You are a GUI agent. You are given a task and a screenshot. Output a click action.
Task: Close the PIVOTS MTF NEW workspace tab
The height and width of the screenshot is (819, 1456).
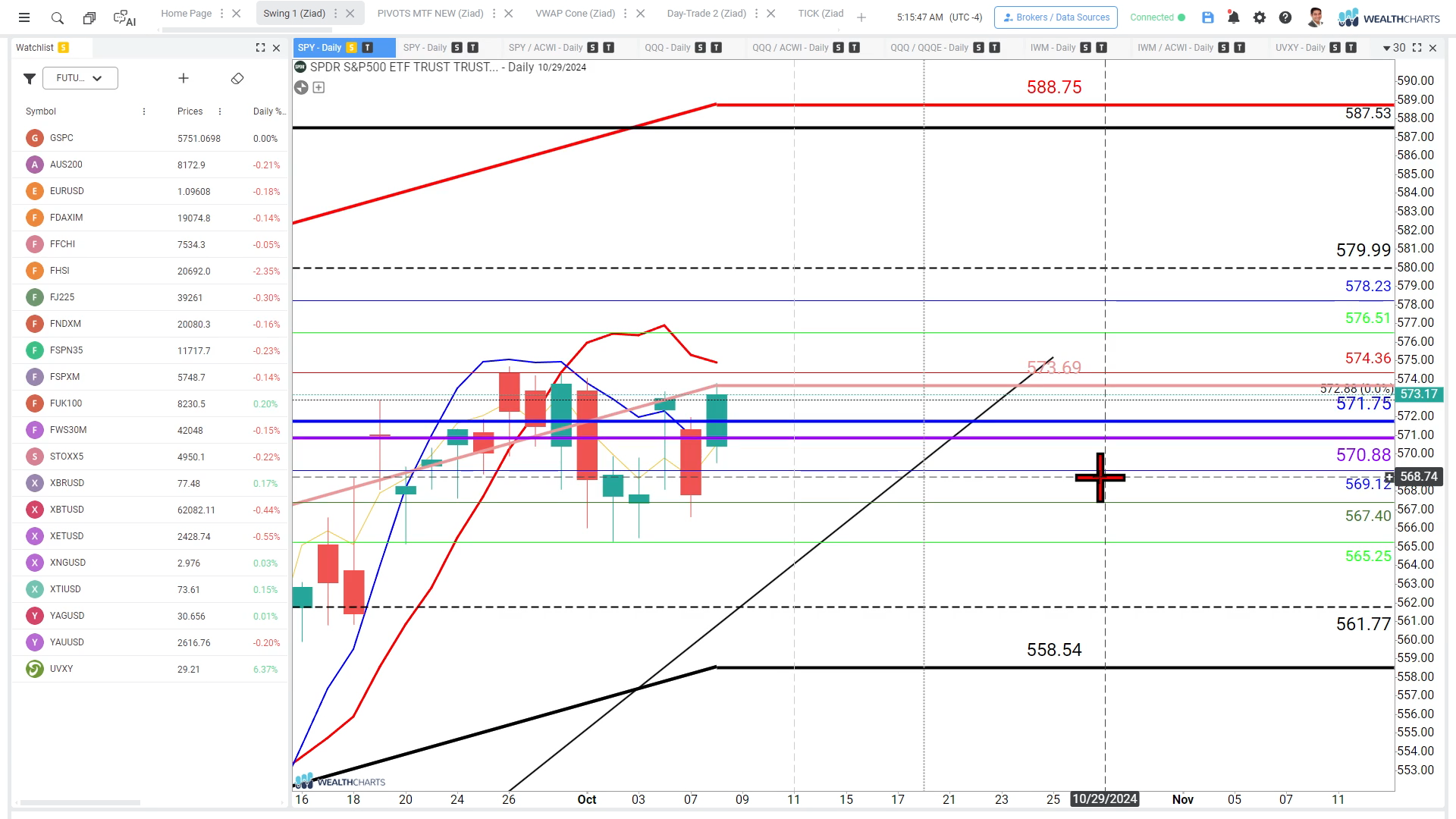509,14
